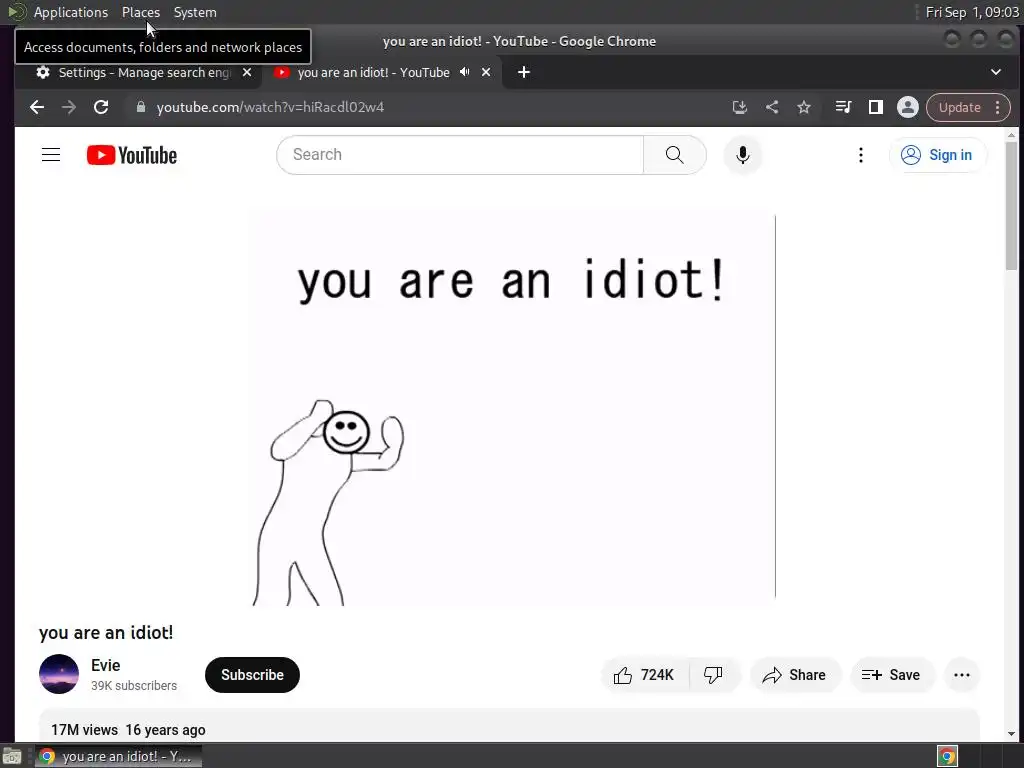Save the video to a playlist
1024x768 pixels.
(892, 675)
